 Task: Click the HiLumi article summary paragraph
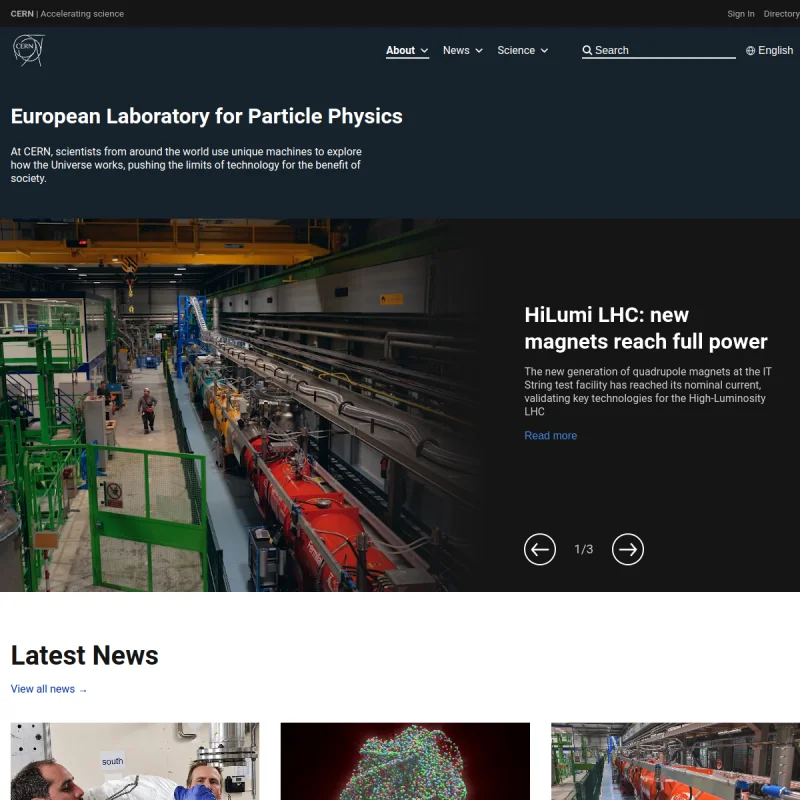tap(648, 391)
